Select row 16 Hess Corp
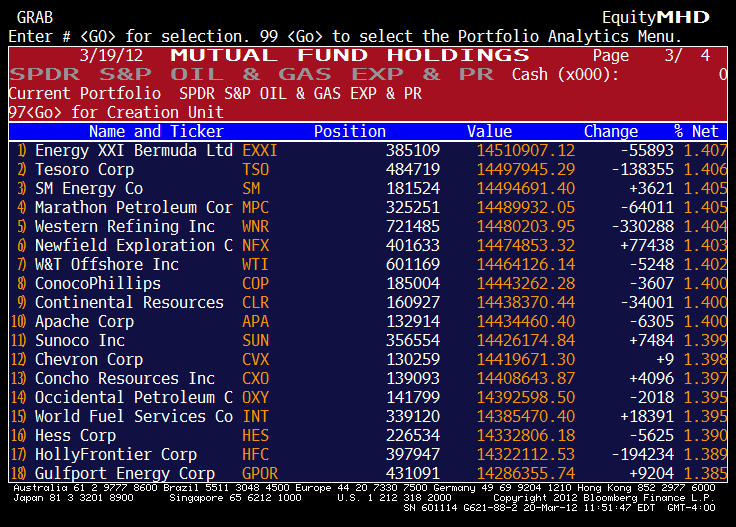The image size is (736, 527). point(368,435)
